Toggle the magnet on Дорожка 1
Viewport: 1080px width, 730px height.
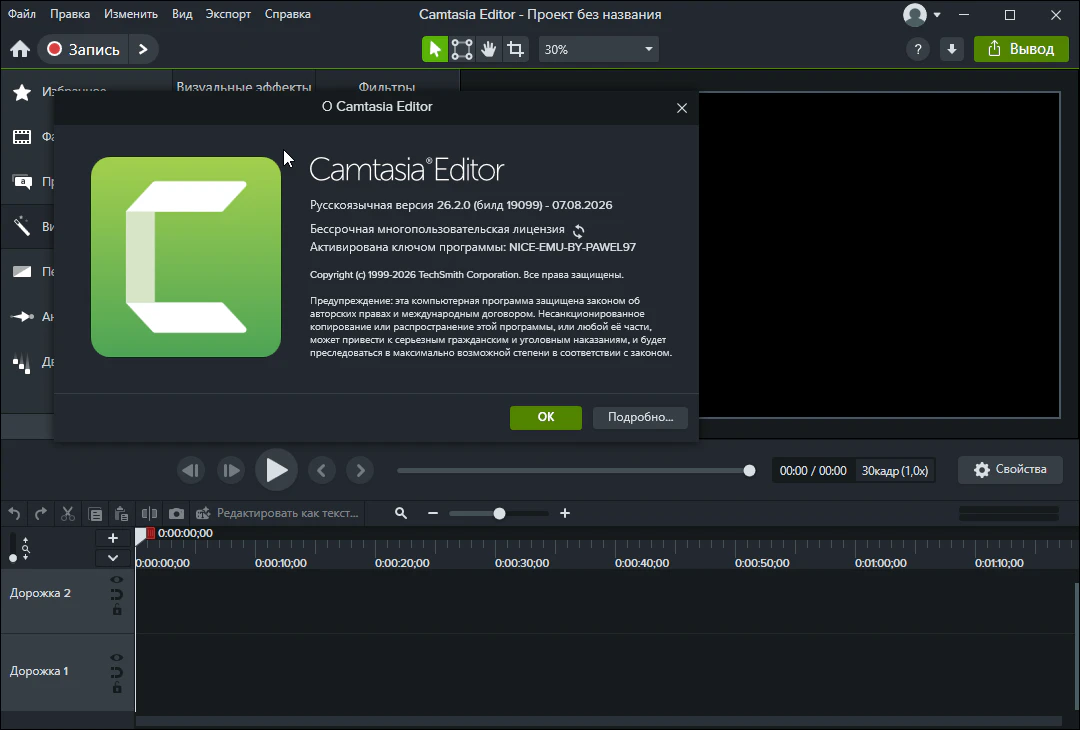(x=117, y=672)
